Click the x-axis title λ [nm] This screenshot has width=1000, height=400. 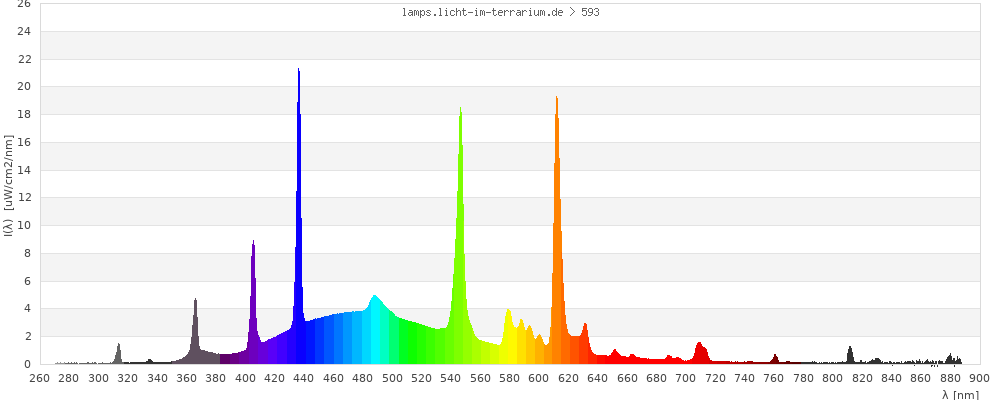(960, 394)
